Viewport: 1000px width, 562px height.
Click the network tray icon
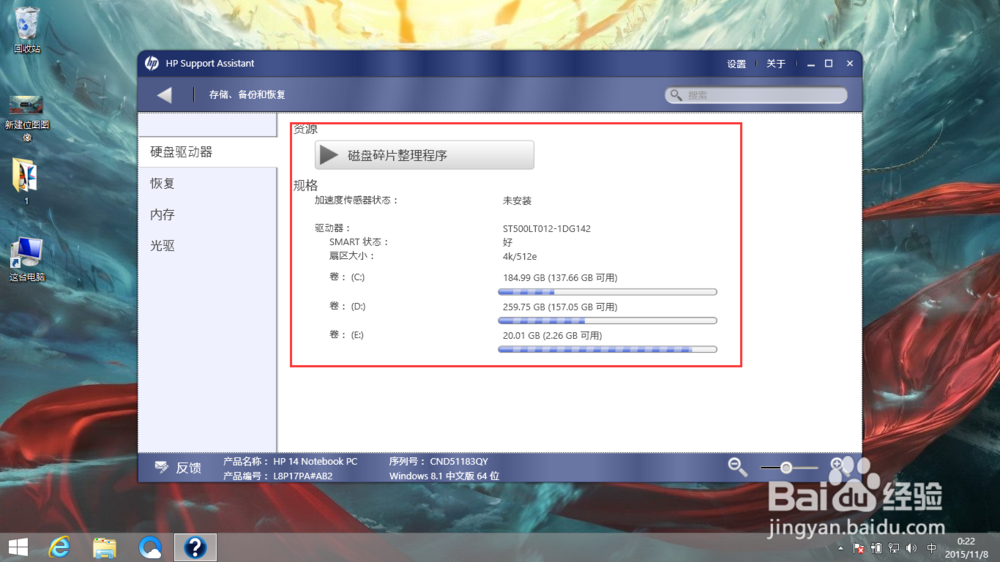[893, 549]
